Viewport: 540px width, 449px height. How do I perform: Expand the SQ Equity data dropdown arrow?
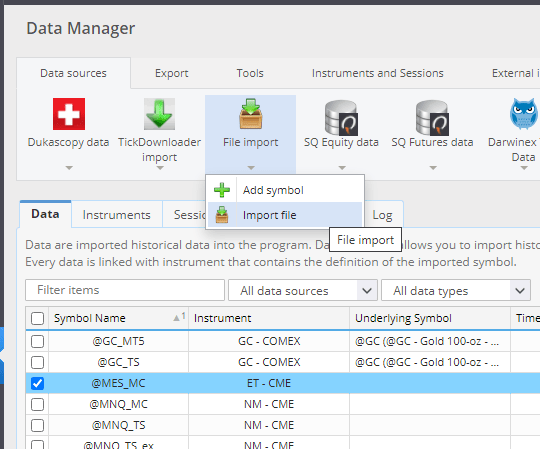tap(342, 168)
